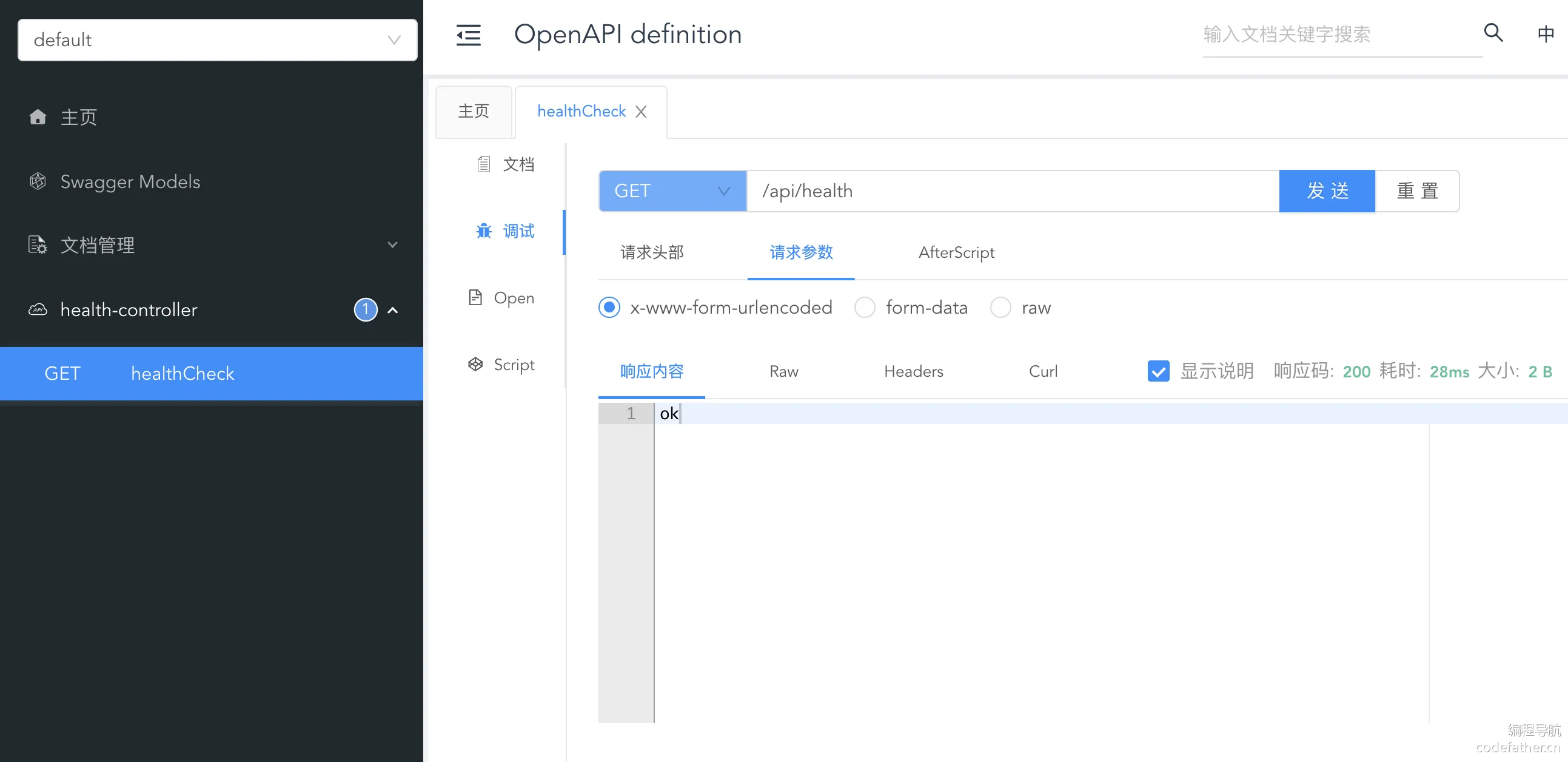Click the 文档 page icon

click(x=484, y=164)
